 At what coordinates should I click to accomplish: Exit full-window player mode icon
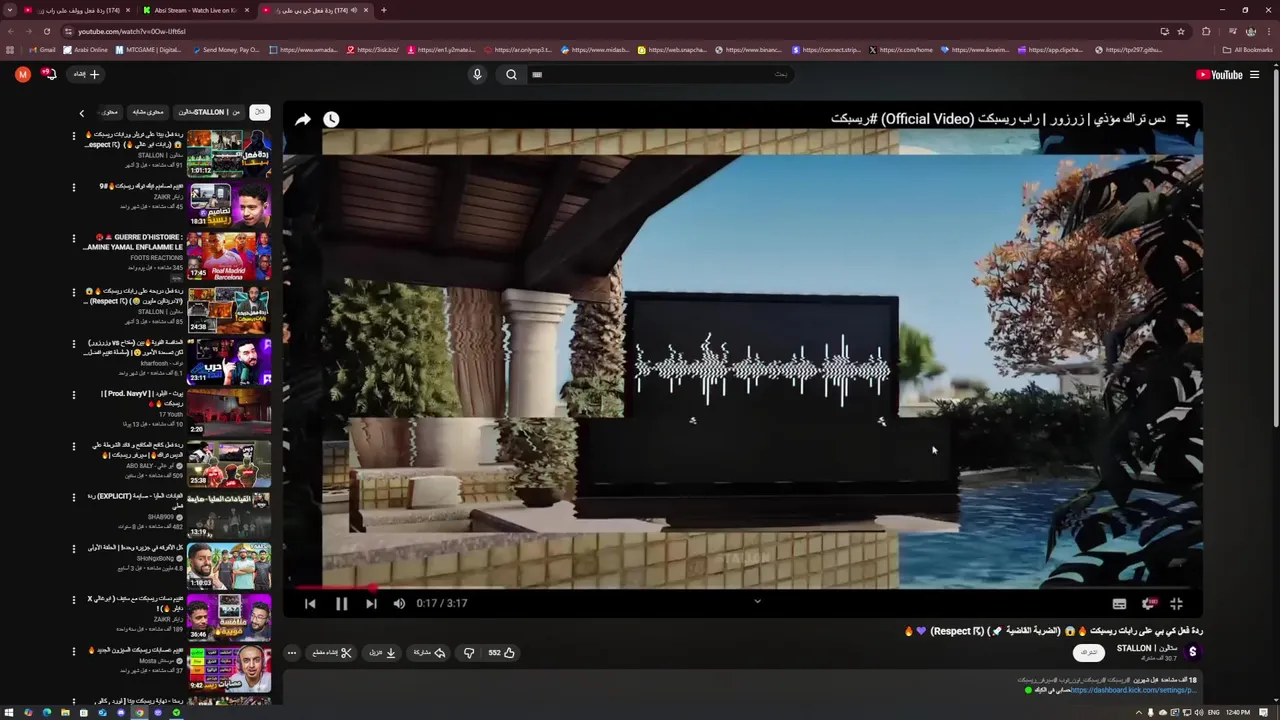pos(1176,604)
